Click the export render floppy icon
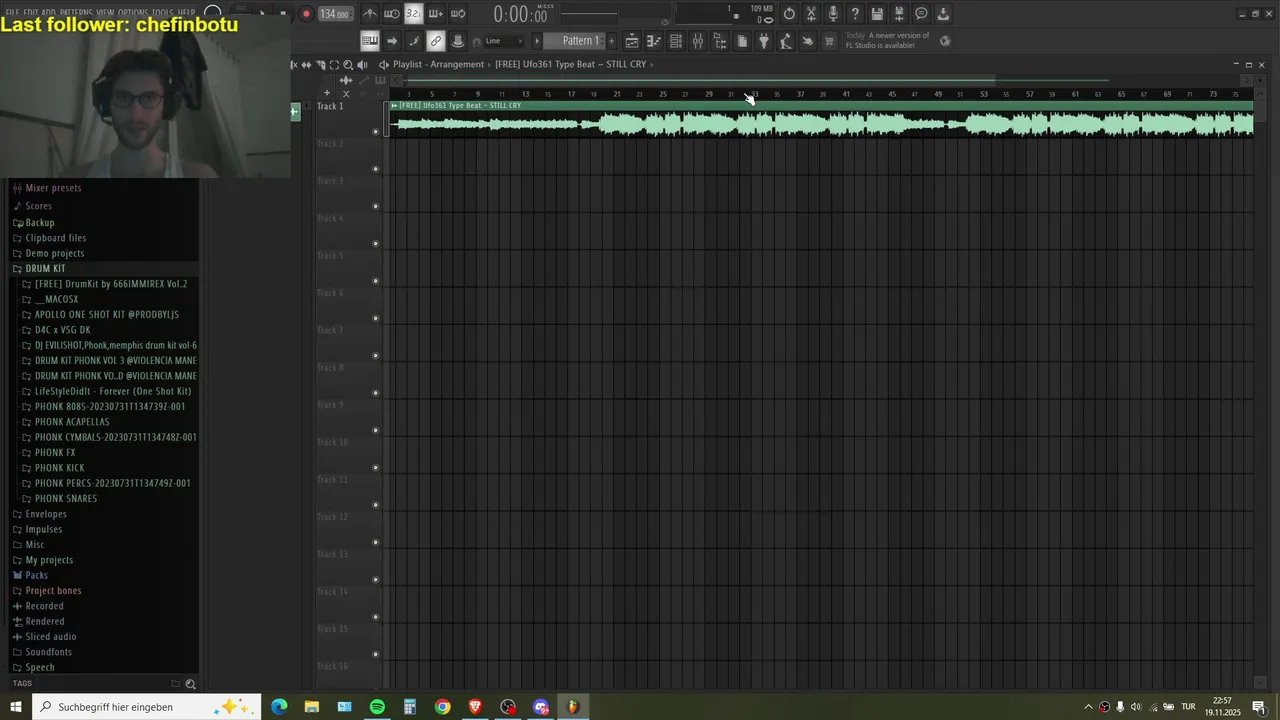Screen dimensions: 1280x720 tap(899, 14)
